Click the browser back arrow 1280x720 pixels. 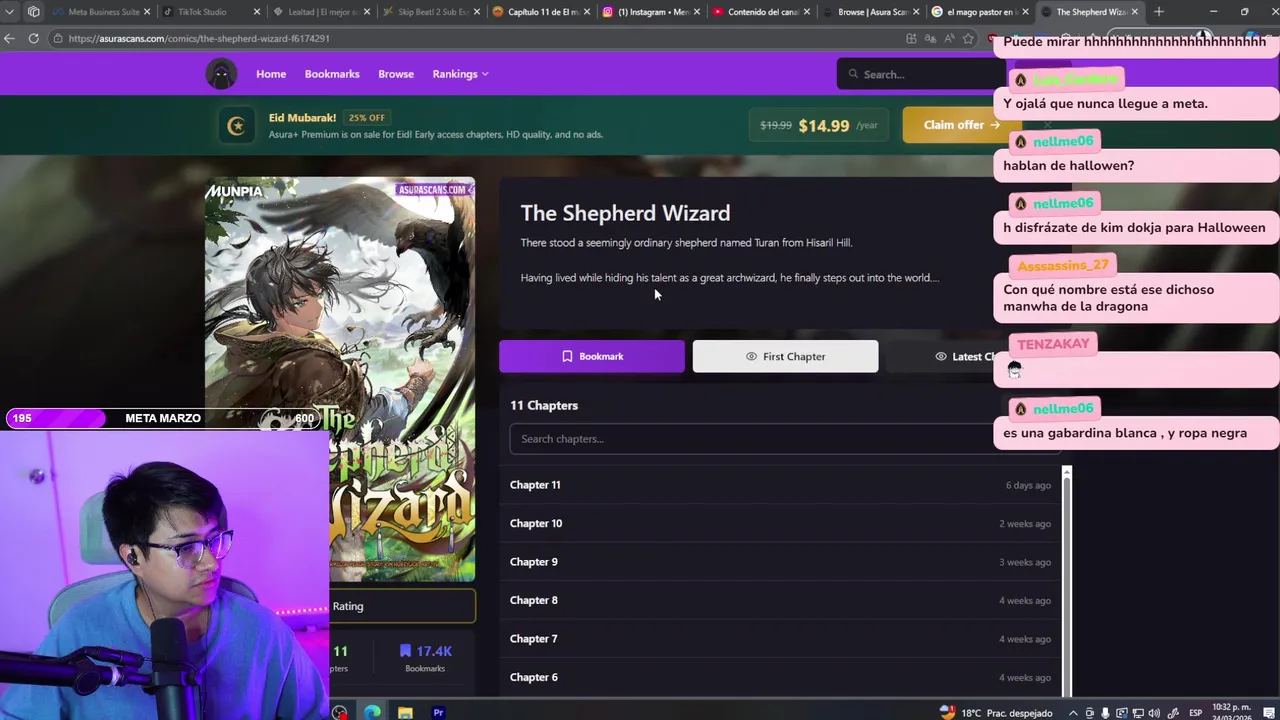pos(10,38)
